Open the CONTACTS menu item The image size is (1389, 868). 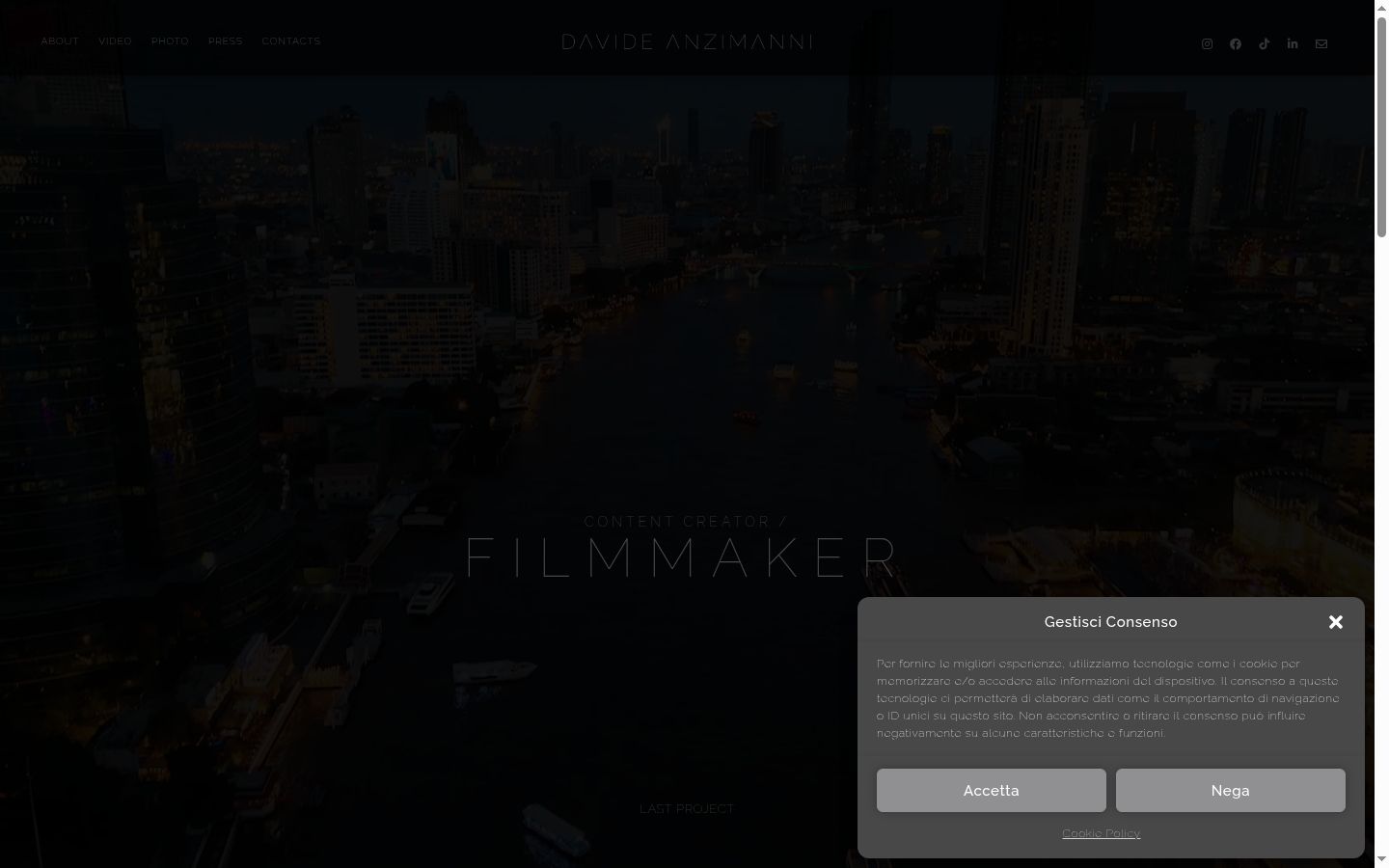tap(291, 41)
